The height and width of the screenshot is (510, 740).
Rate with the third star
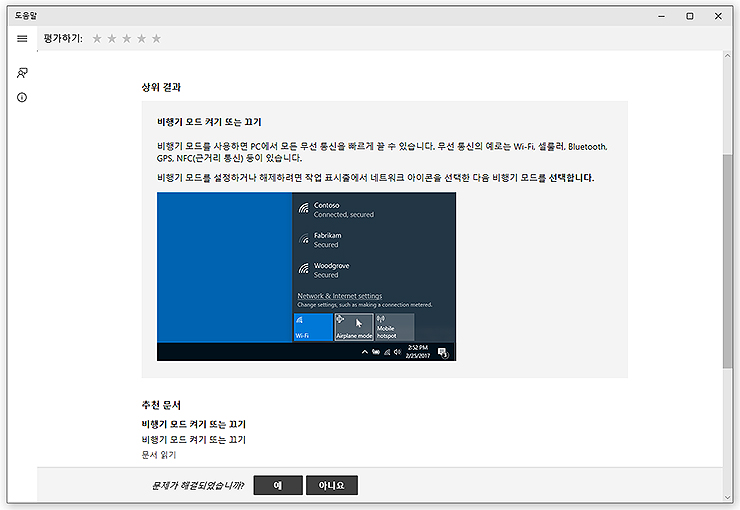[126, 39]
